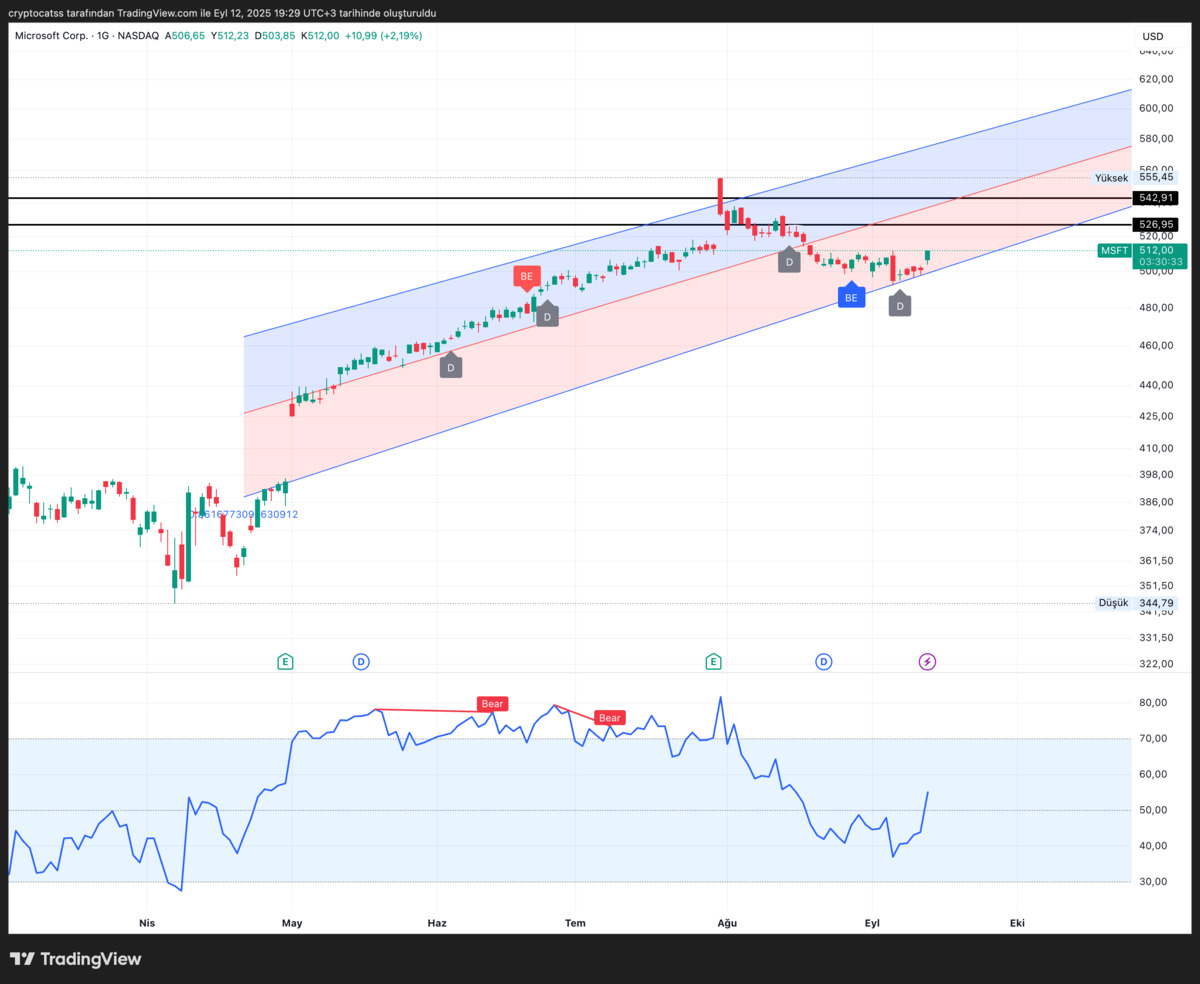Viewport: 1200px width, 984px height.
Task: Click the 440,00 price axis label
Action: tap(1155, 384)
